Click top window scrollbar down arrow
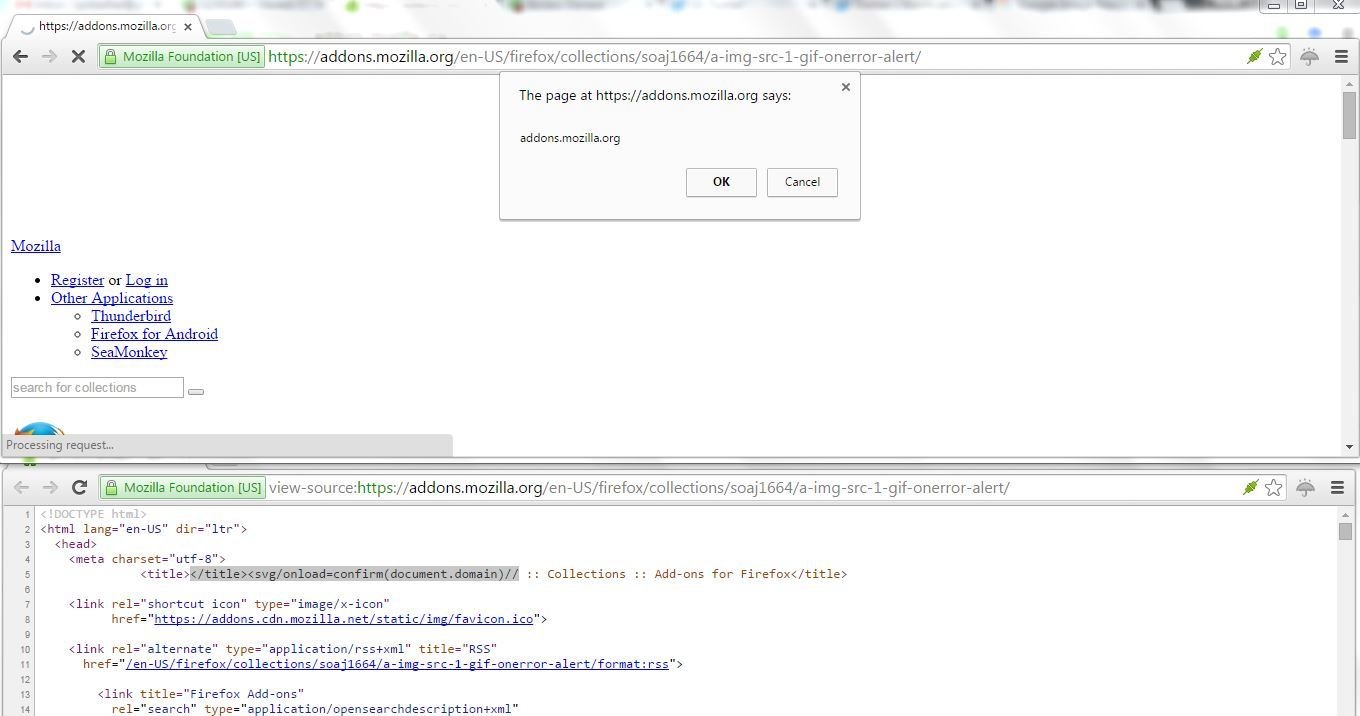This screenshot has height=716, width=1360. click(x=1349, y=447)
